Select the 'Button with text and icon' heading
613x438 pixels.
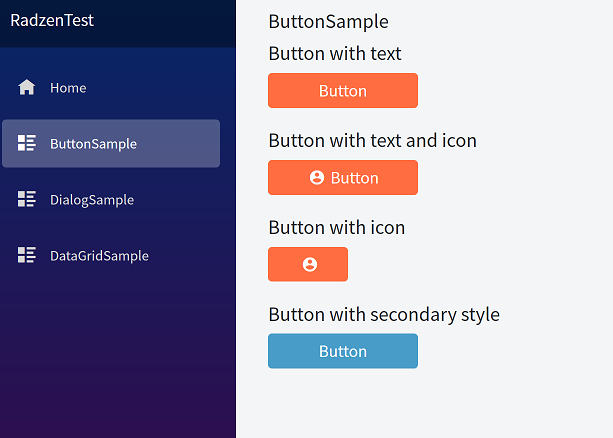[x=372, y=140]
